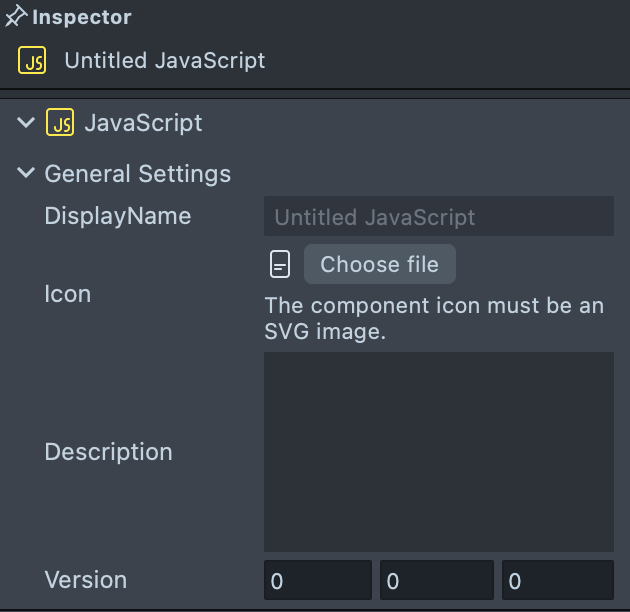
Task: Select the last Version number field
Action: [557, 581]
